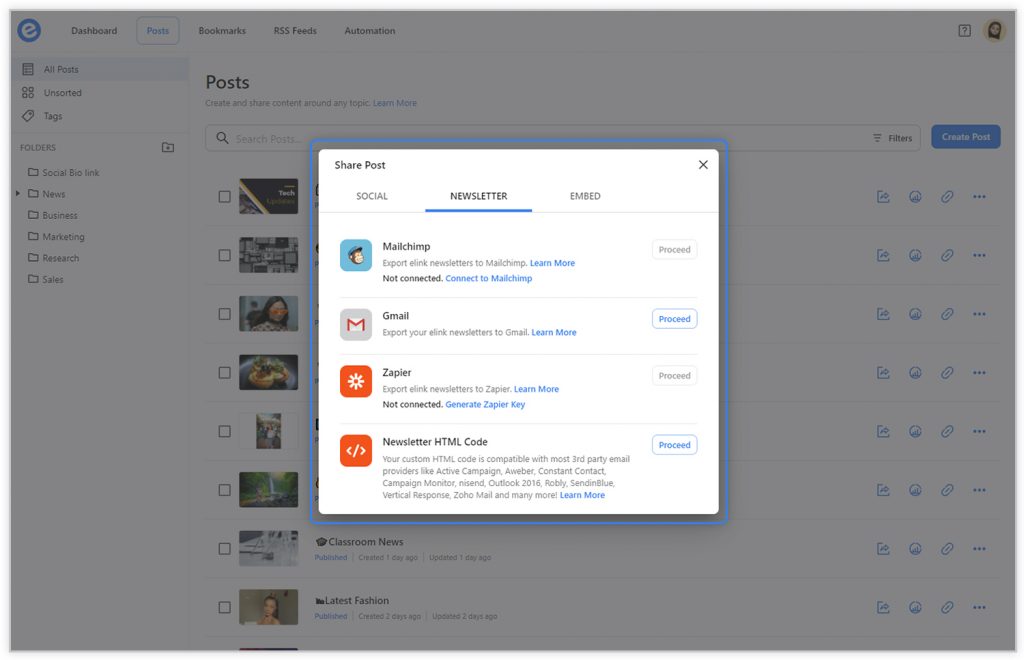
Task: Open the help question mark icon
Action: [964, 31]
